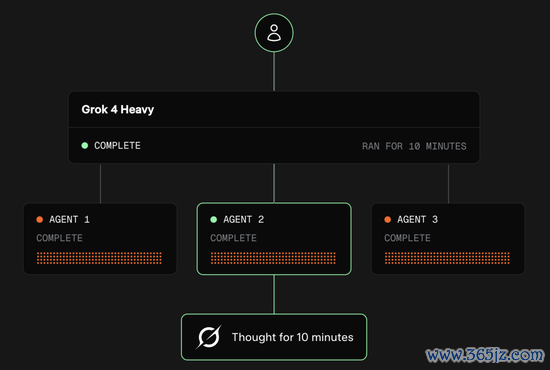Open the Agent 1 card
The width and height of the screenshot is (550, 370).
coord(100,238)
